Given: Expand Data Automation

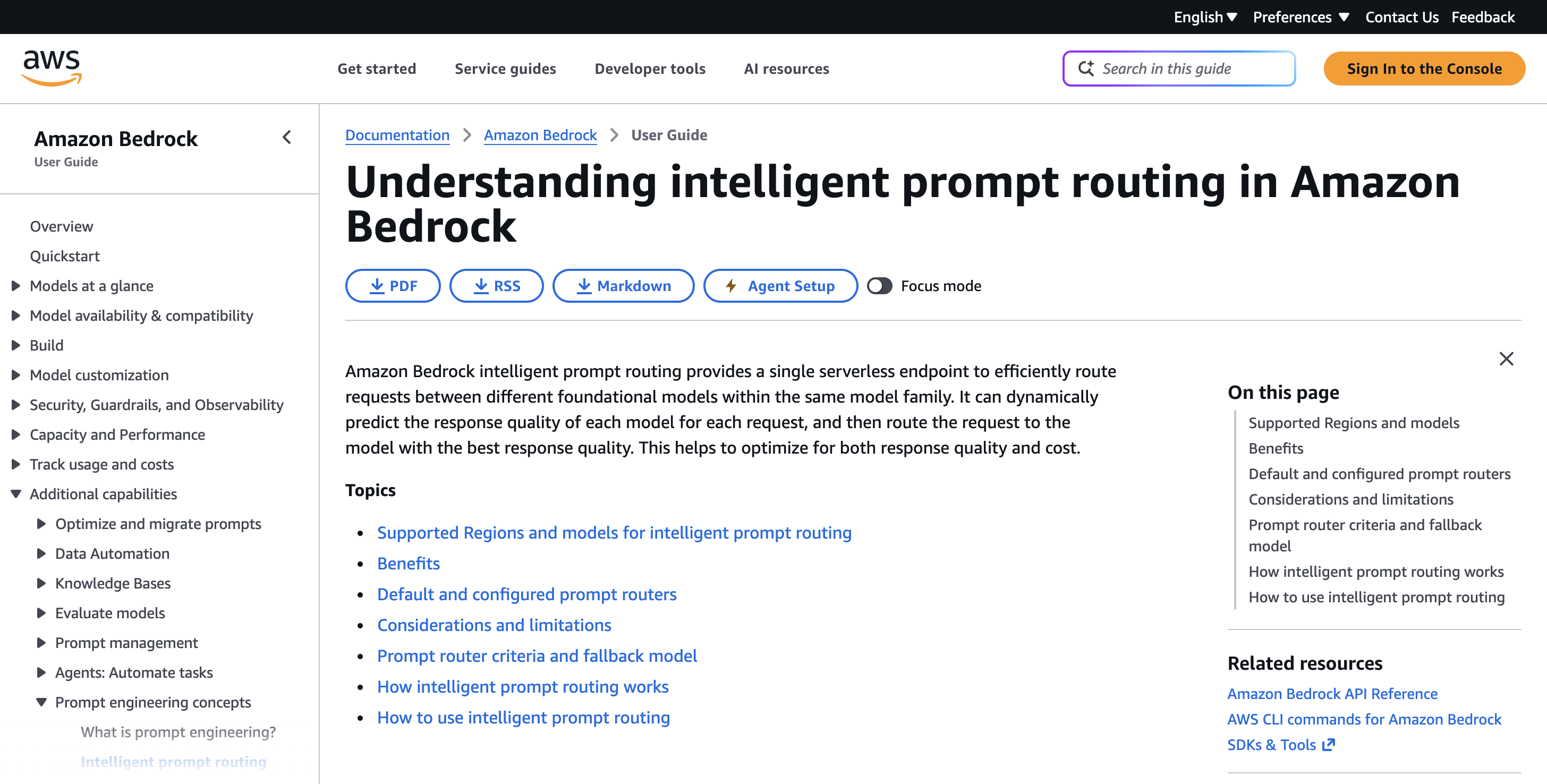Looking at the screenshot, I should click(41, 553).
